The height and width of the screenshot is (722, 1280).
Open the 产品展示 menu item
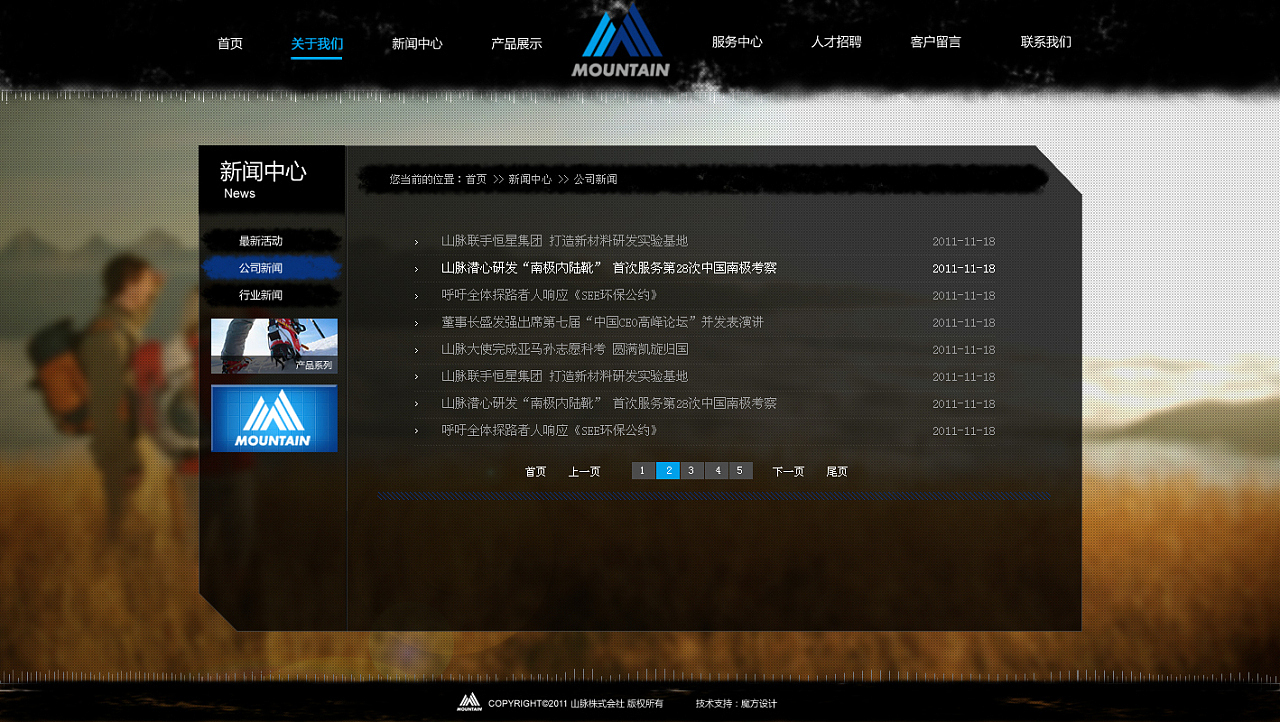(x=516, y=43)
